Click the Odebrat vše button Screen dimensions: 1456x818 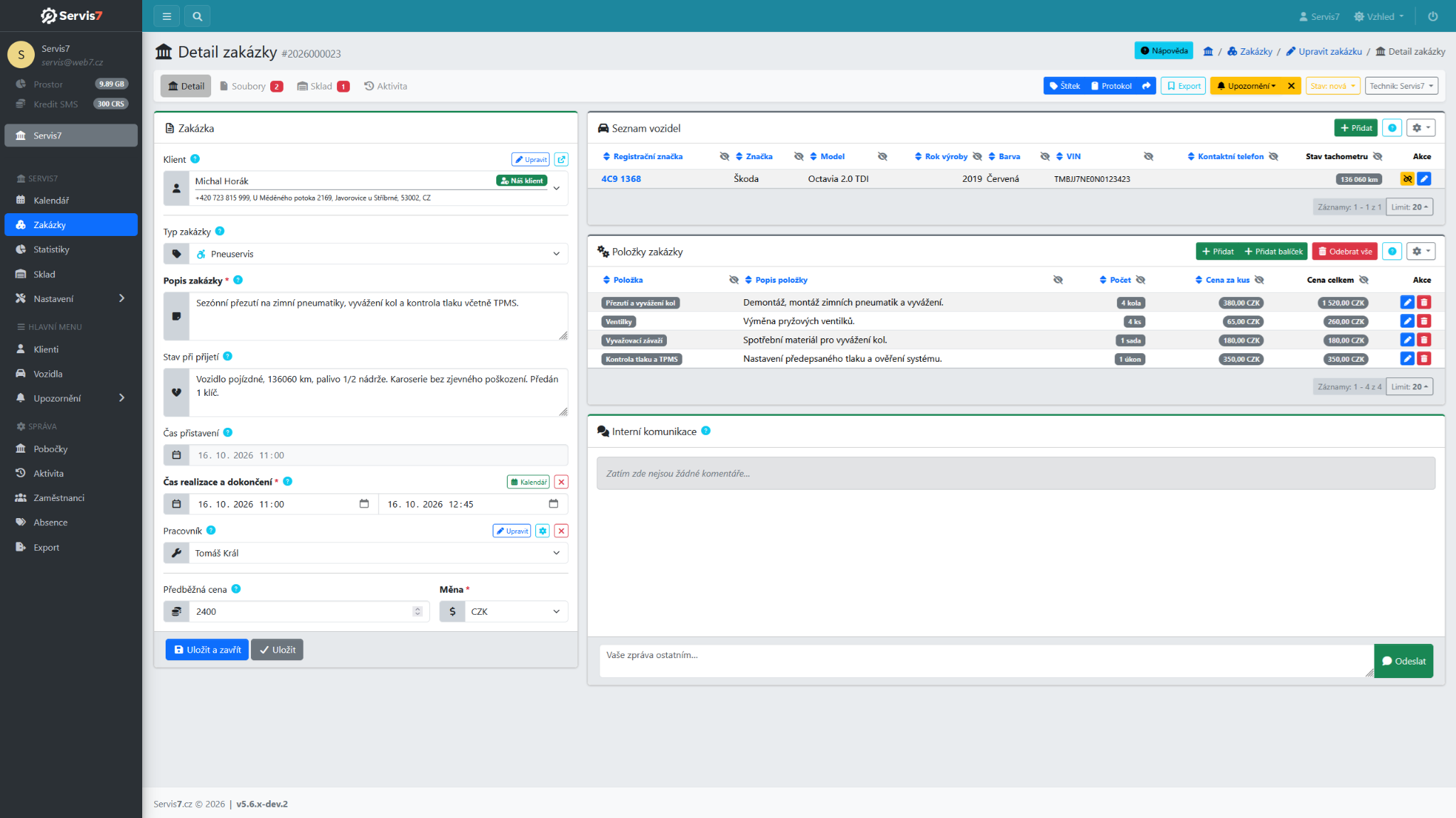[x=1344, y=252]
